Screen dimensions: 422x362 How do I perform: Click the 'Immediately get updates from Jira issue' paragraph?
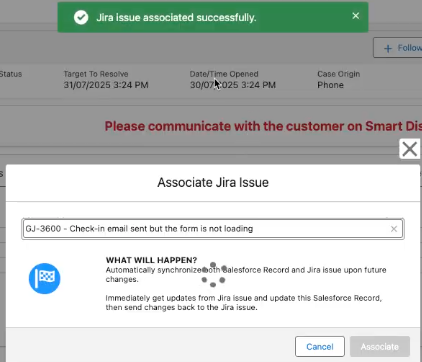coord(244,303)
